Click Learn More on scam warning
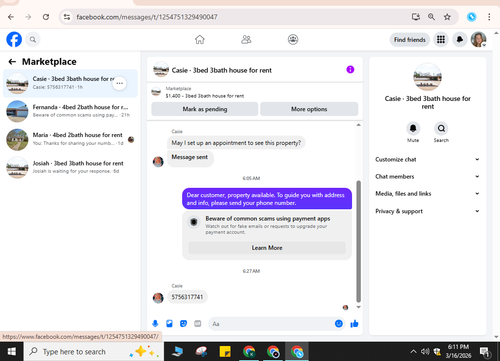 tap(267, 248)
